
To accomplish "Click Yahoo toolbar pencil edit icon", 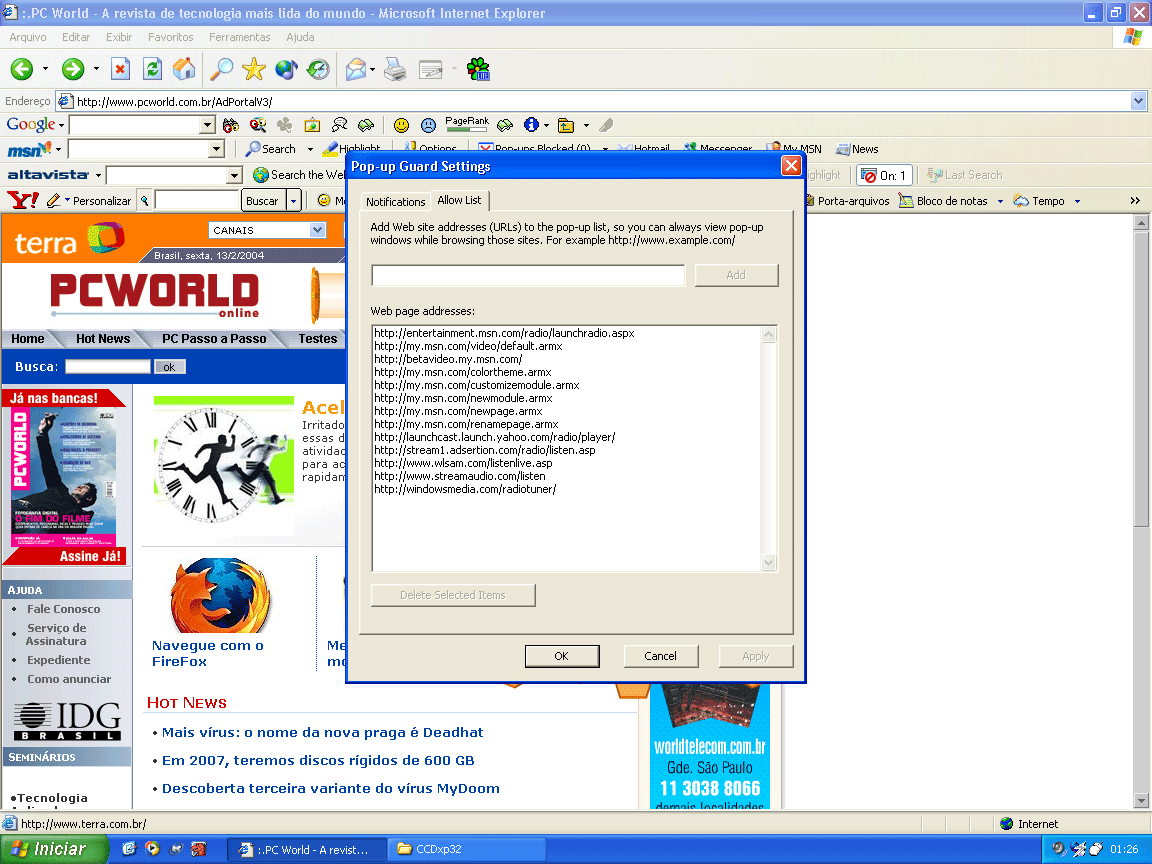I will pyautogui.click(x=53, y=200).
